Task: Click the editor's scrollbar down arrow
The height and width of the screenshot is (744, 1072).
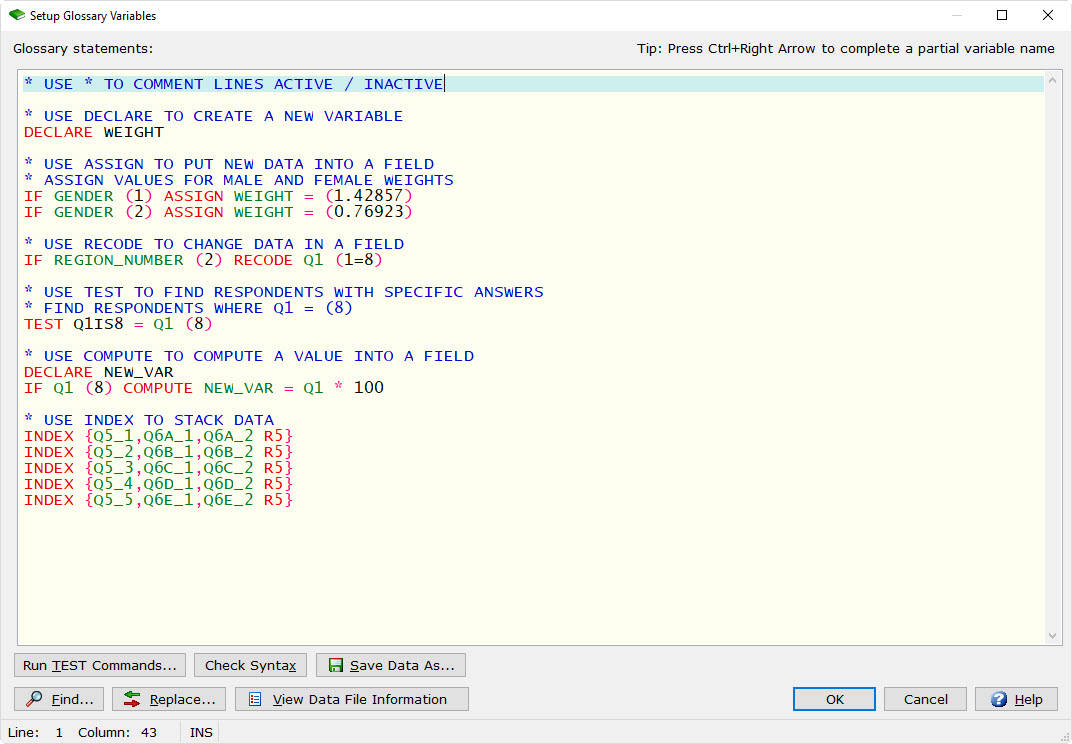Action: tap(1052, 636)
